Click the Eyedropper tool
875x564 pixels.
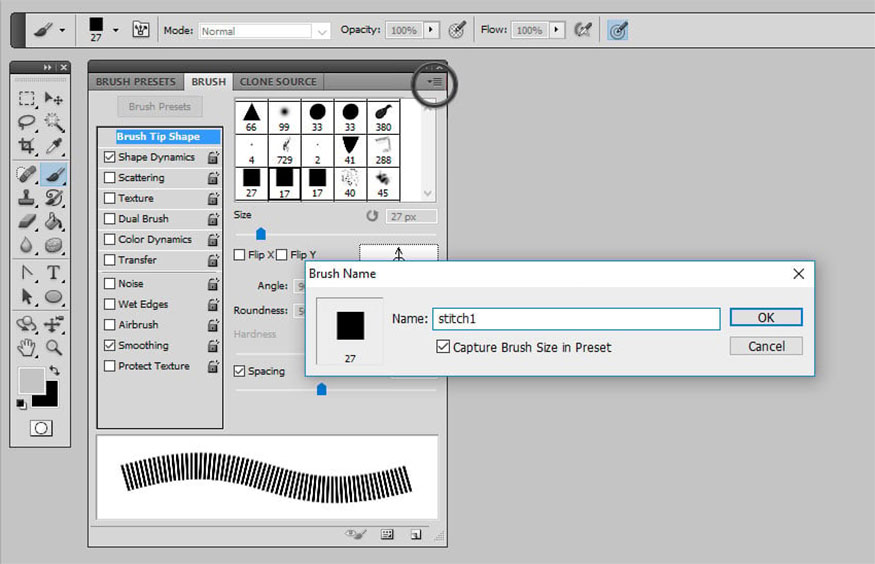[54, 147]
